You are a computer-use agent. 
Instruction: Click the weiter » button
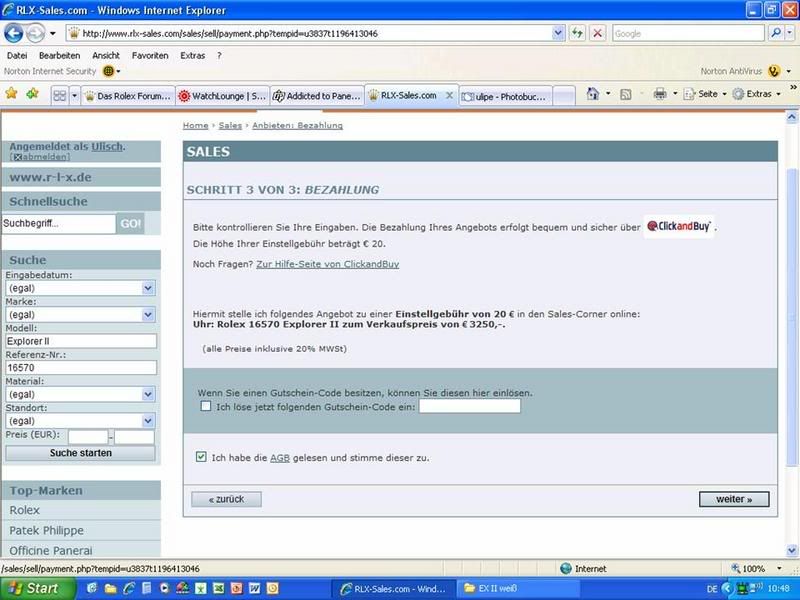pyautogui.click(x=734, y=499)
